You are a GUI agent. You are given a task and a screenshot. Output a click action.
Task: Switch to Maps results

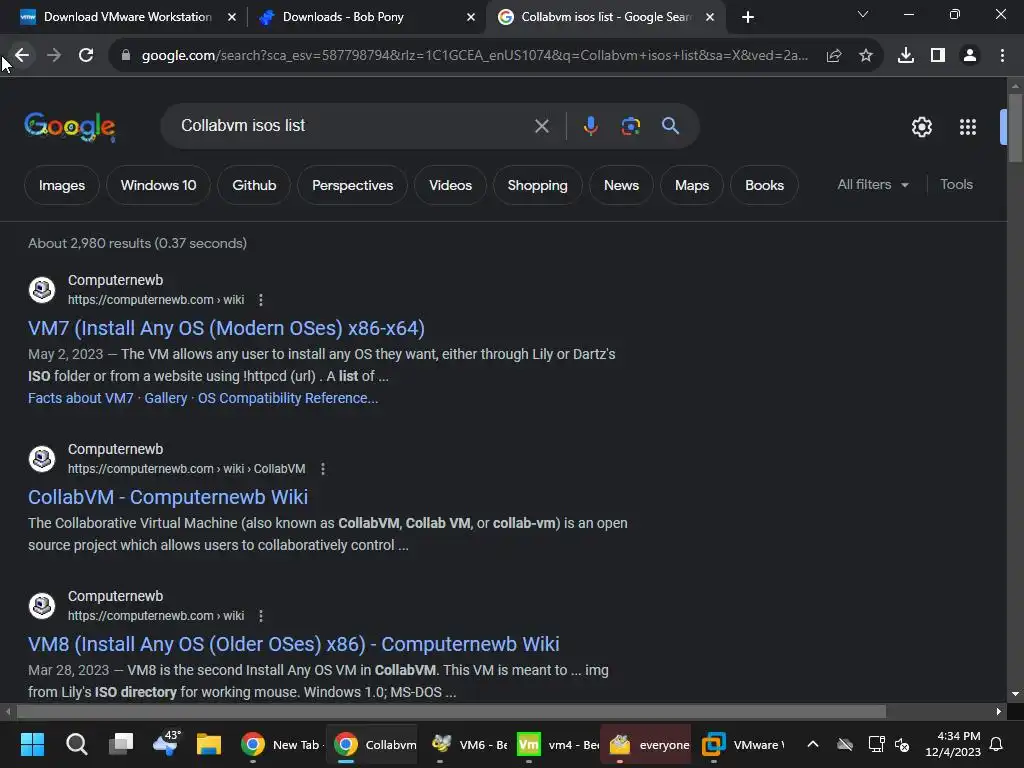point(692,185)
